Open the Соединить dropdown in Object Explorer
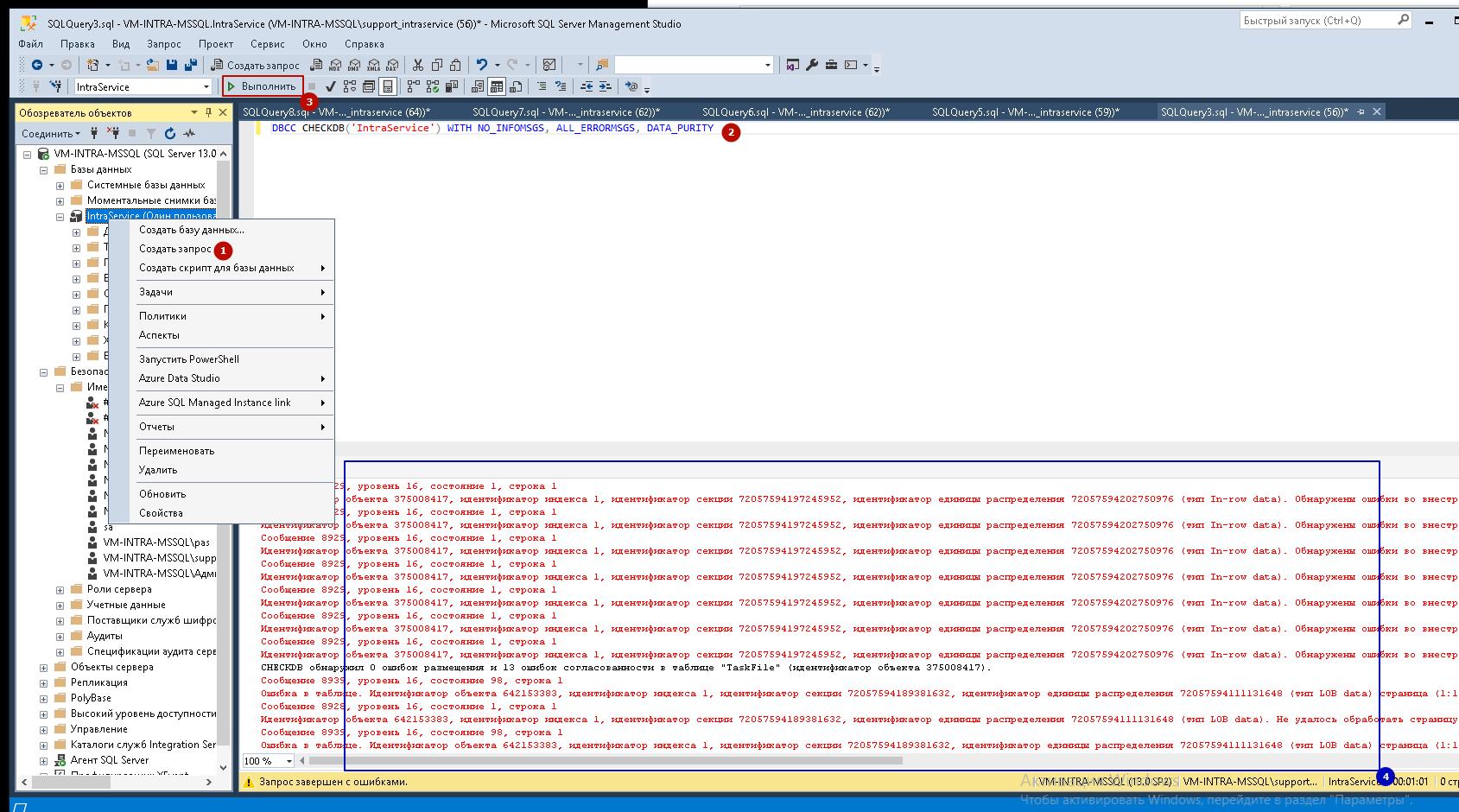This screenshot has height=812, width=1459. pos(51,133)
